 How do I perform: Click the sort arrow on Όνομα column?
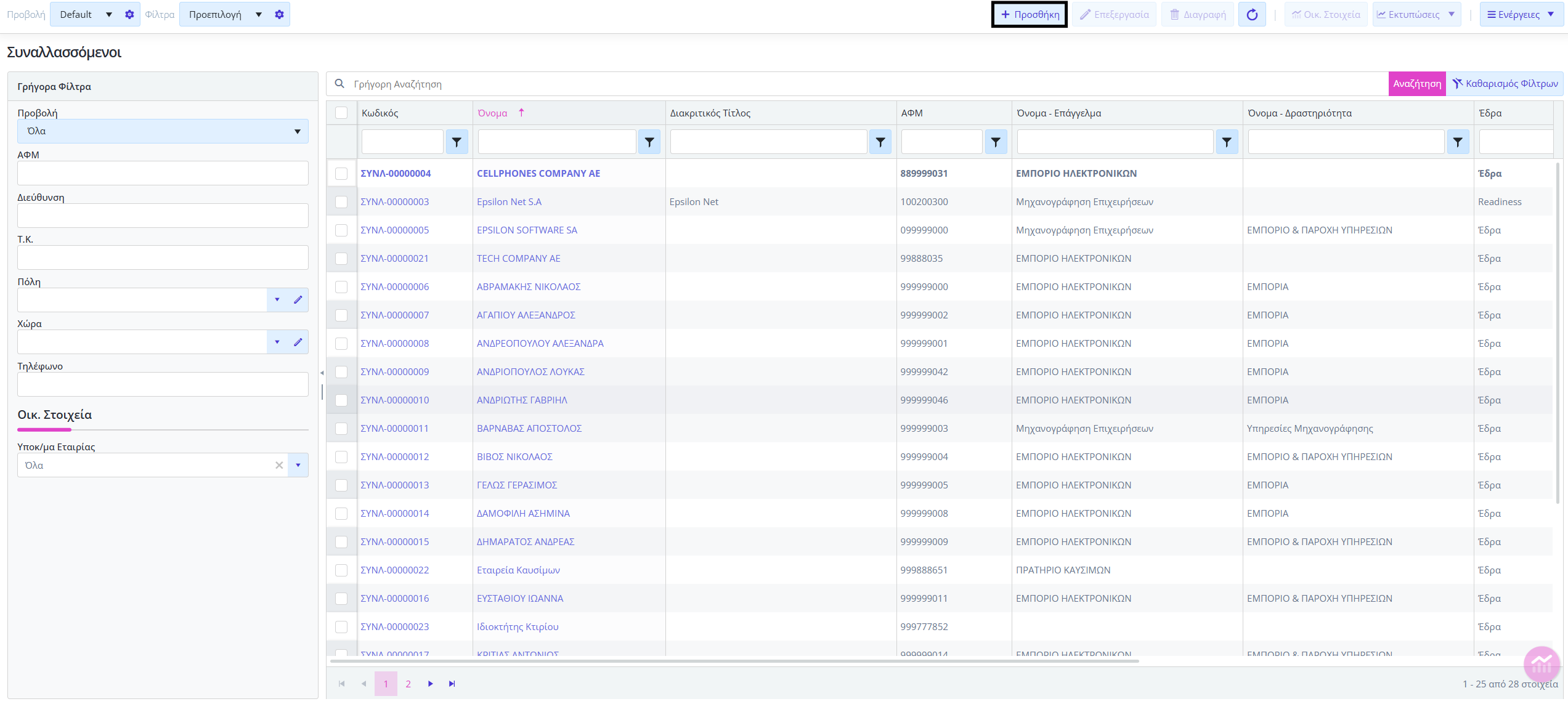[521, 112]
